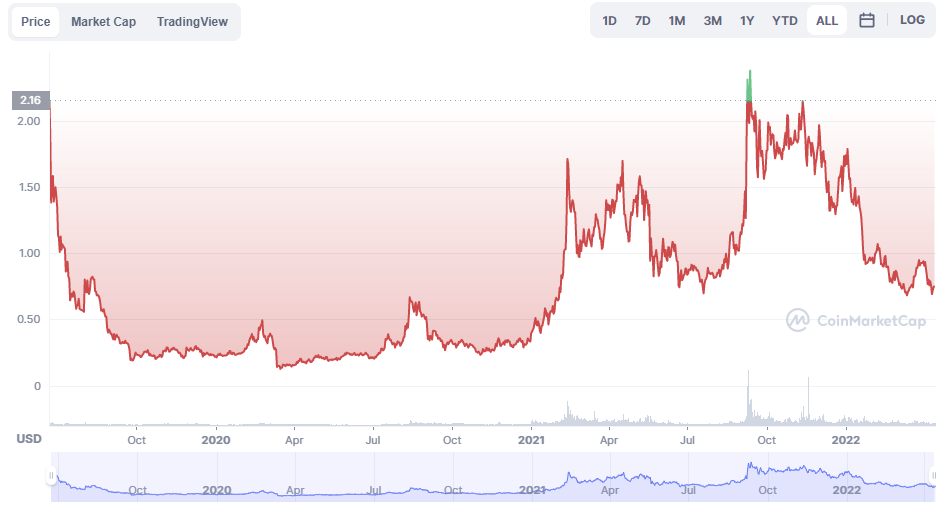
Task: Click the green price peak on chart
Action: (x=749, y=86)
